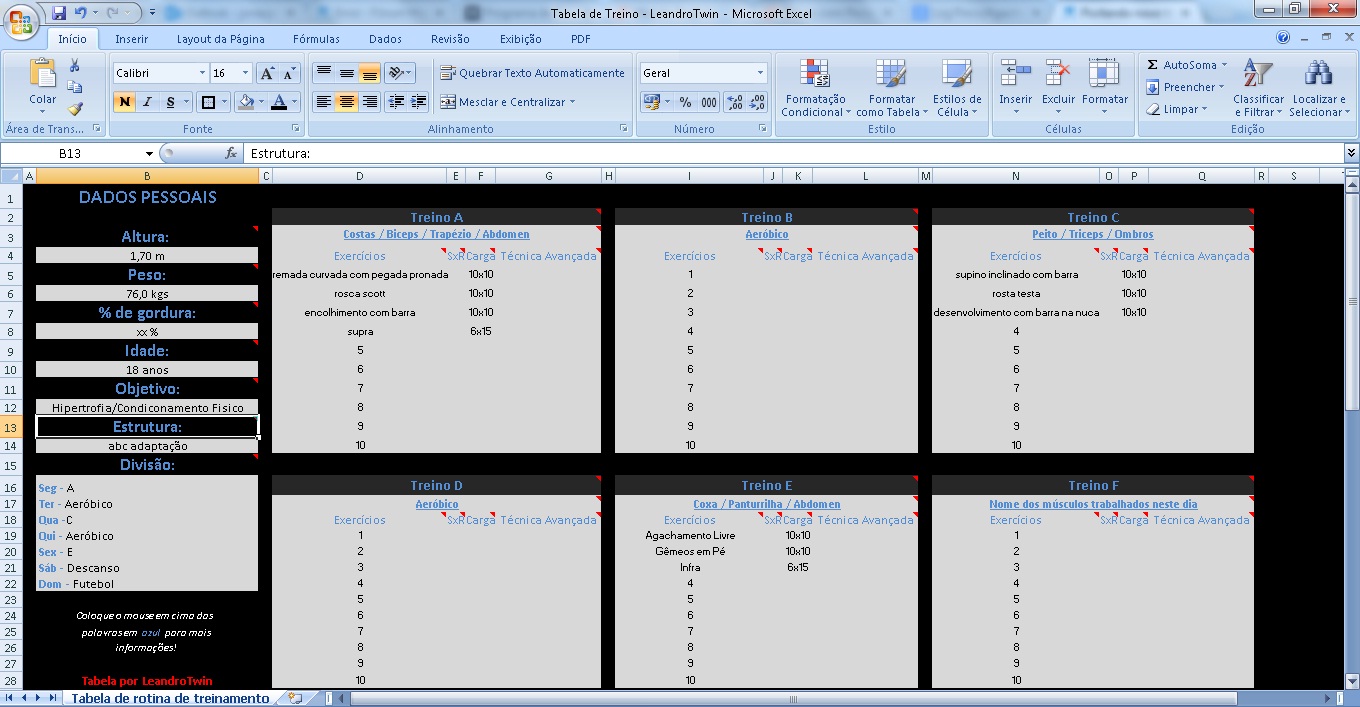
Task: Toggle underline (S) formatting
Action: 171,102
